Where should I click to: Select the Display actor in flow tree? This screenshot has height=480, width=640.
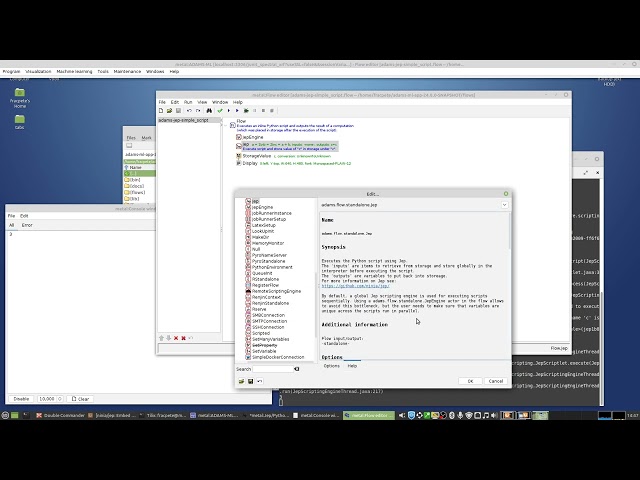tap(250, 163)
